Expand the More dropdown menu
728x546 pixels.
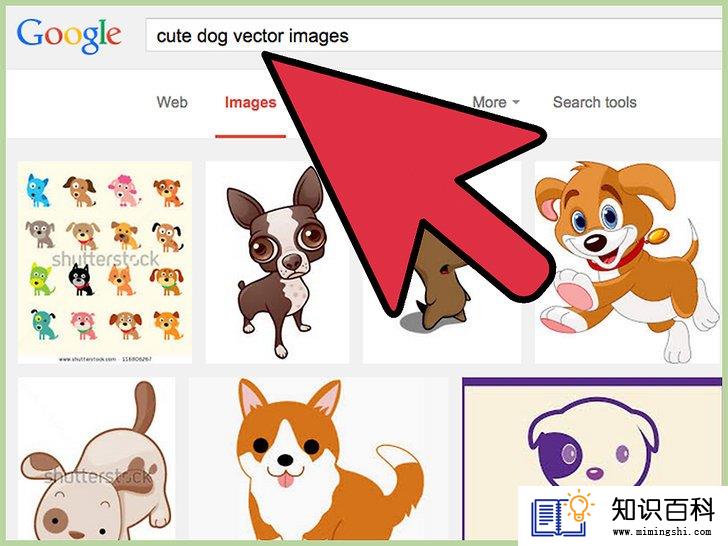(x=495, y=102)
